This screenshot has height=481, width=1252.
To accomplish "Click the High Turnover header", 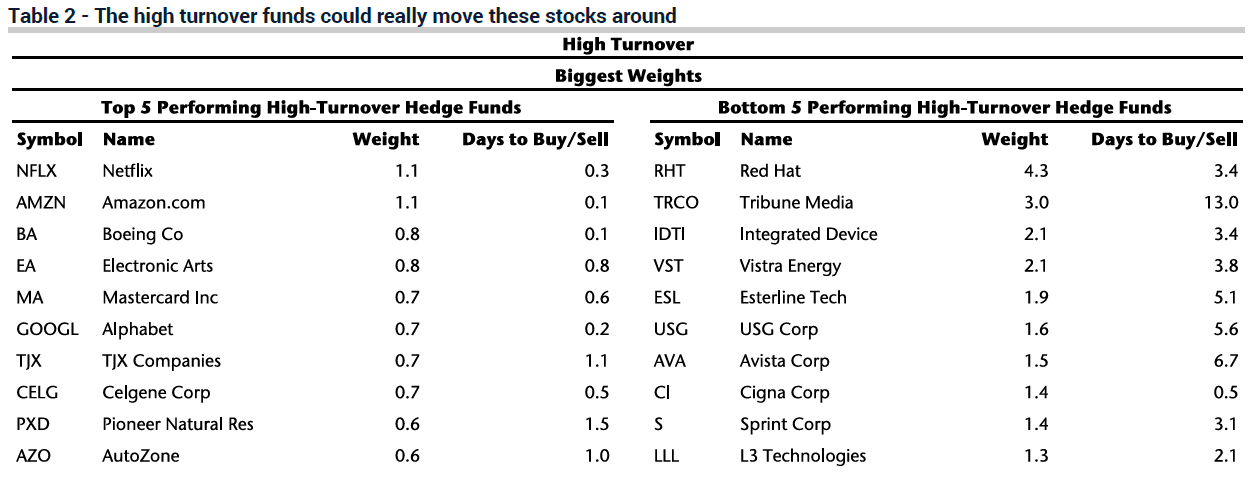I will tap(627, 44).
